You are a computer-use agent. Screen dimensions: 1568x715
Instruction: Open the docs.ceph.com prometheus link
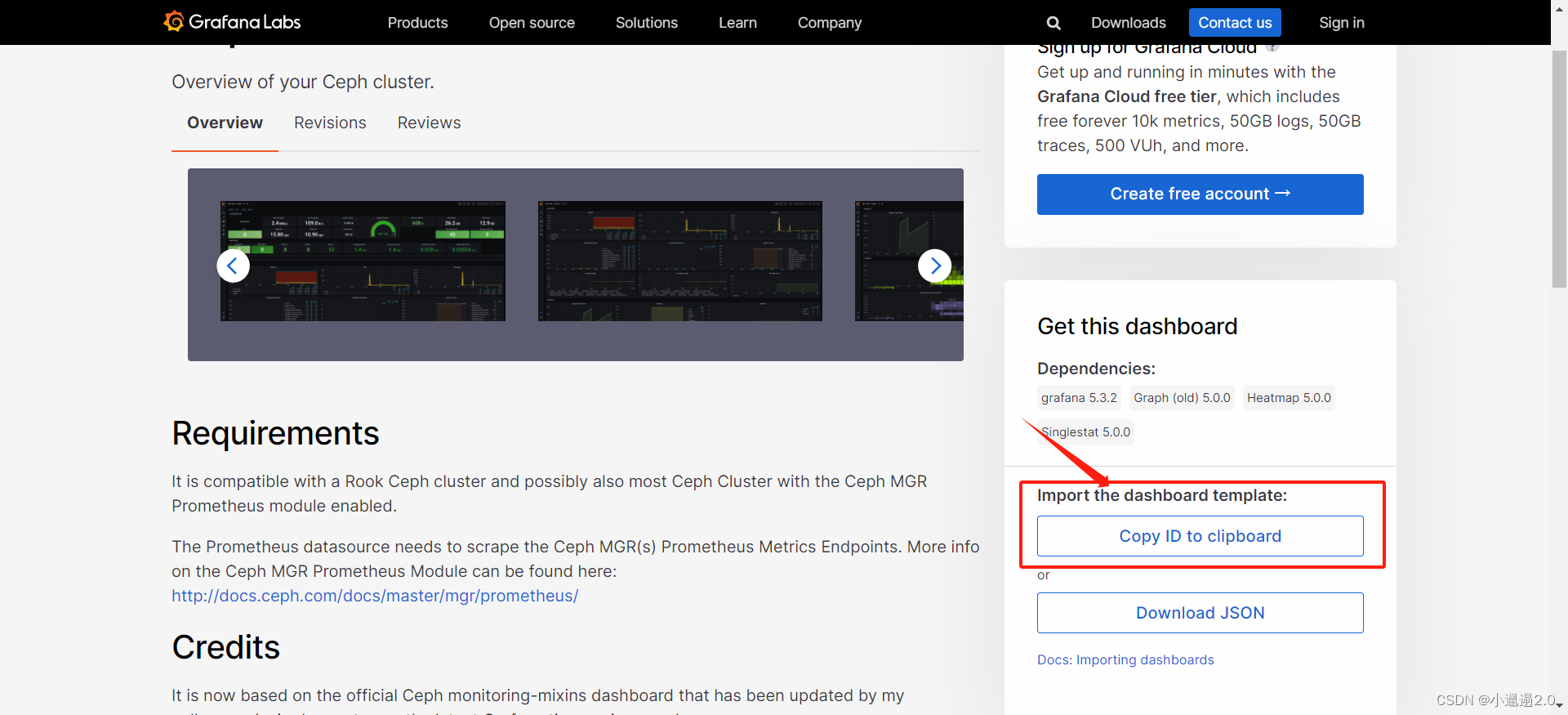(375, 596)
